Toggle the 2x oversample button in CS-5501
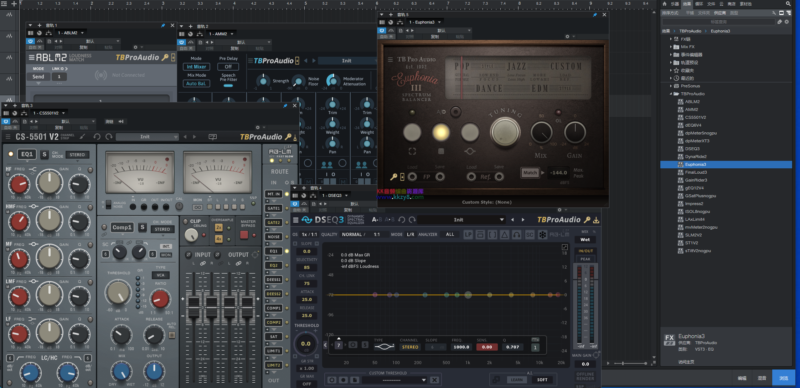The height and width of the screenshot is (388, 800). (x=219, y=227)
